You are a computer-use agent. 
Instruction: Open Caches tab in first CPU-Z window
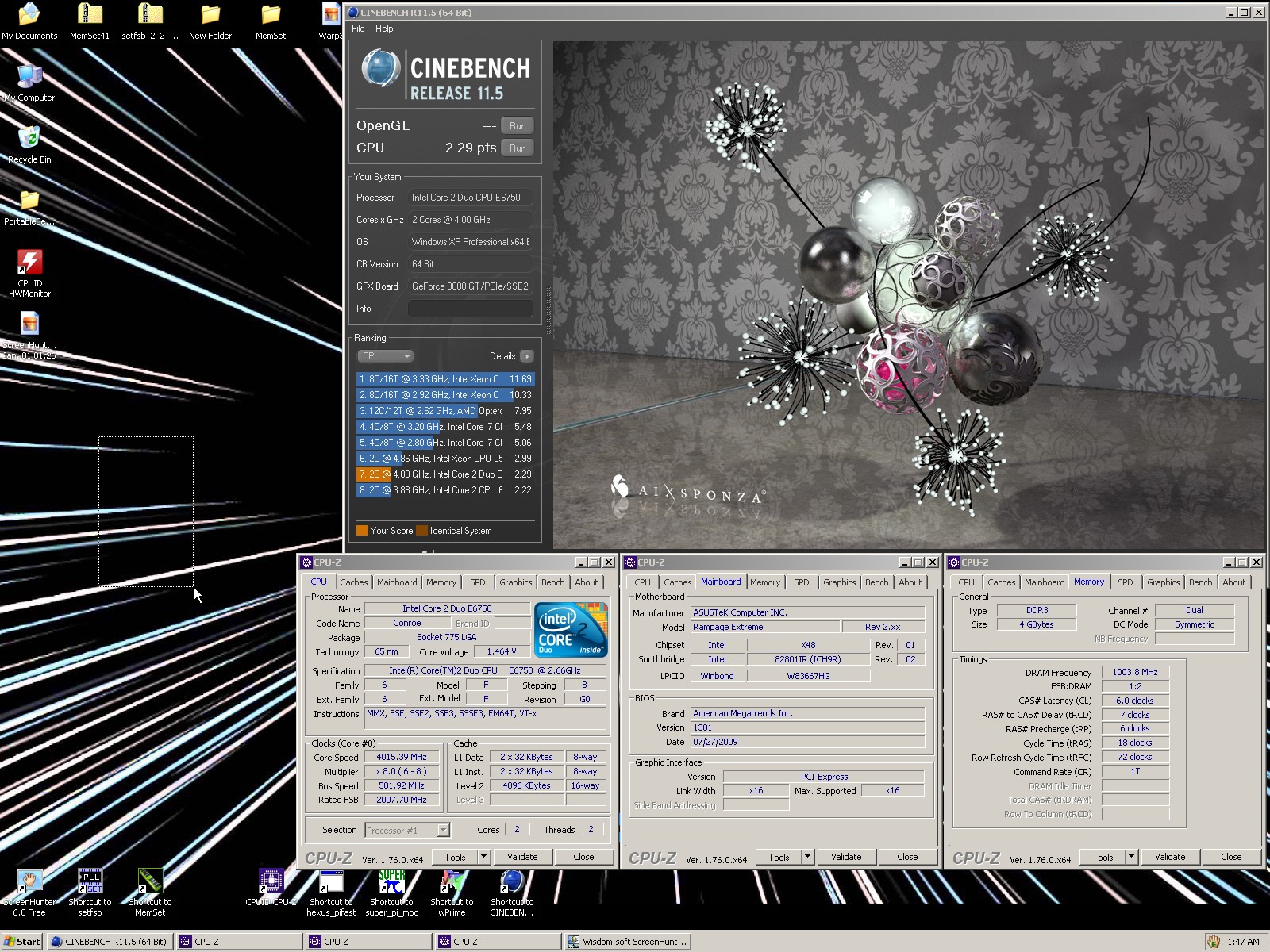(353, 582)
